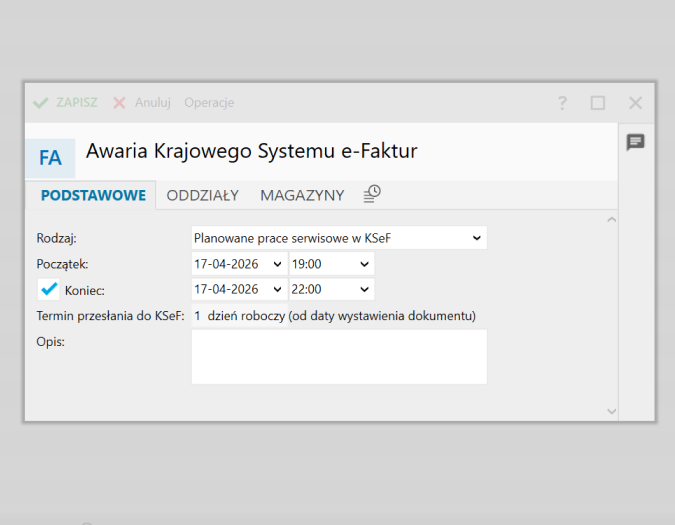The image size is (675, 525).
Task: Click the scroll down arrow
Action: point(611,411)
